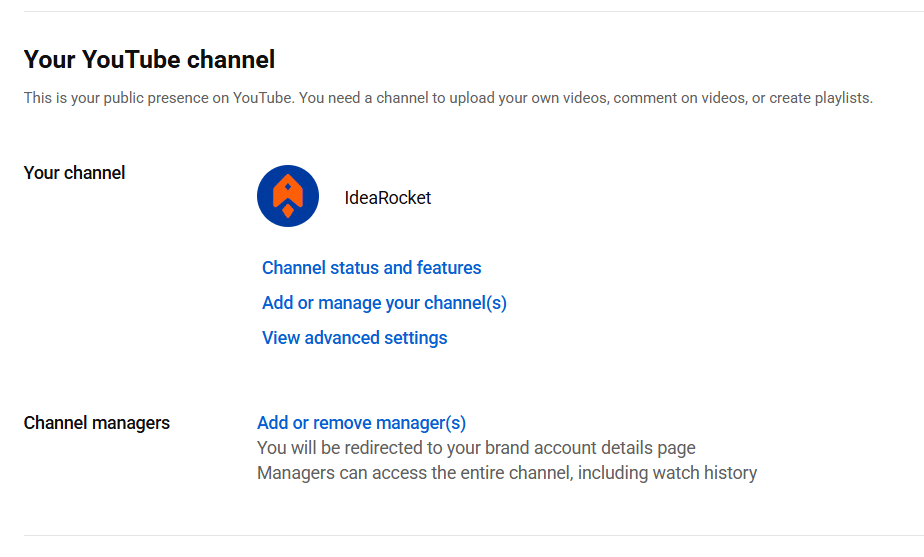Click the managers access watch history note
Viewport: 924px width, 557px height.
click(x=507, y=473)
